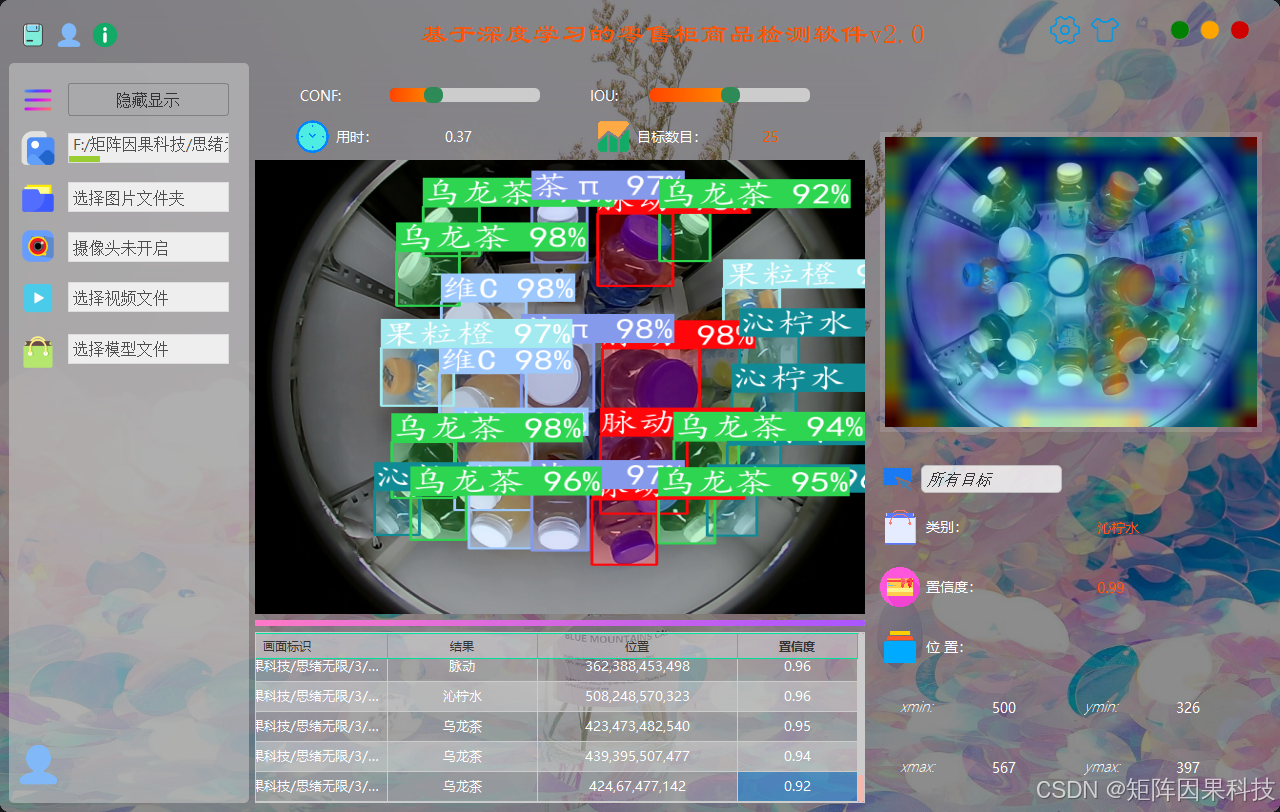This screenshot has width=1280, height=812.
Task: Click the blue shirt theme icon
Action: [1104, 30]
